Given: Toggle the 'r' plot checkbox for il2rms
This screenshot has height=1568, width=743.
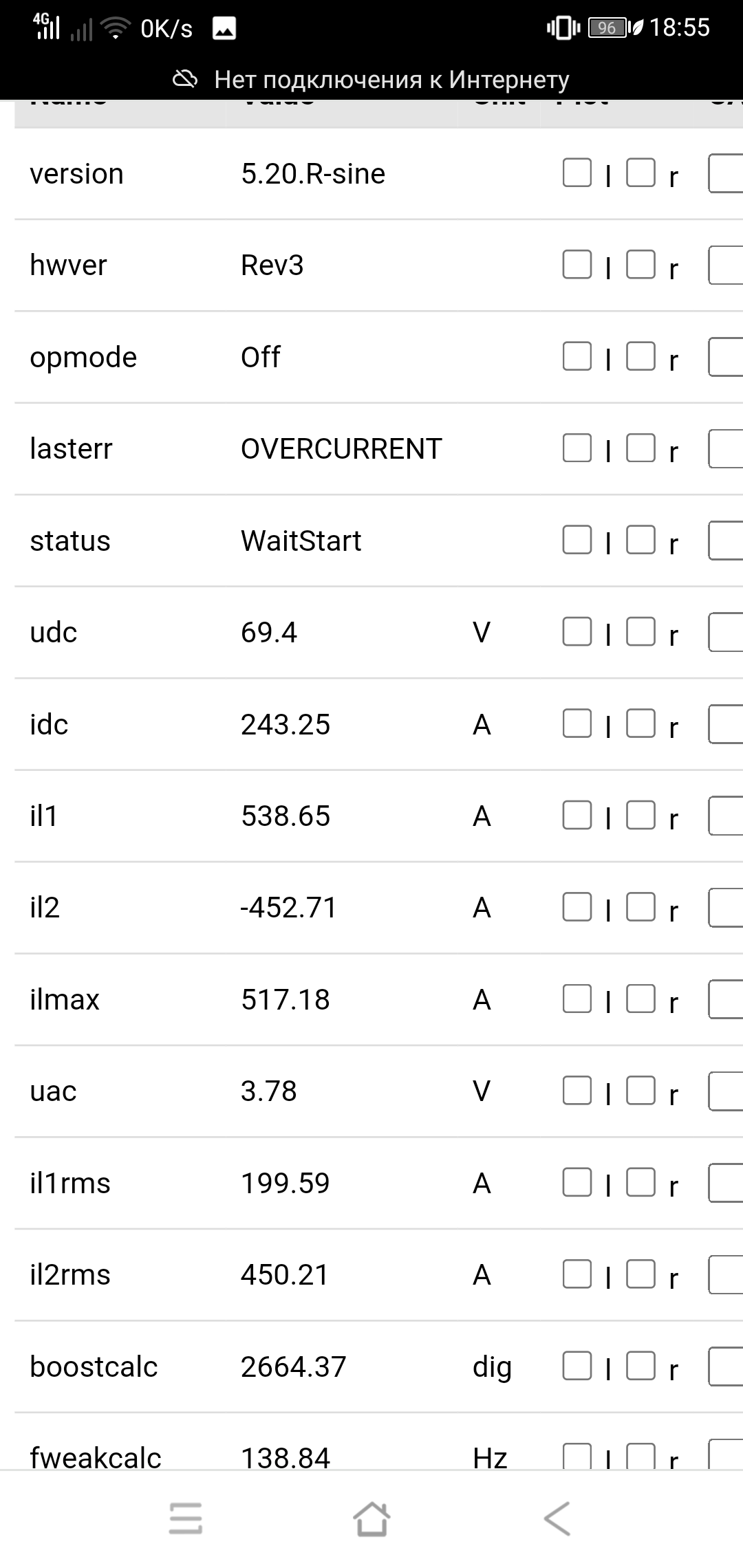Looking at the screenshot, I should 640,1274.
